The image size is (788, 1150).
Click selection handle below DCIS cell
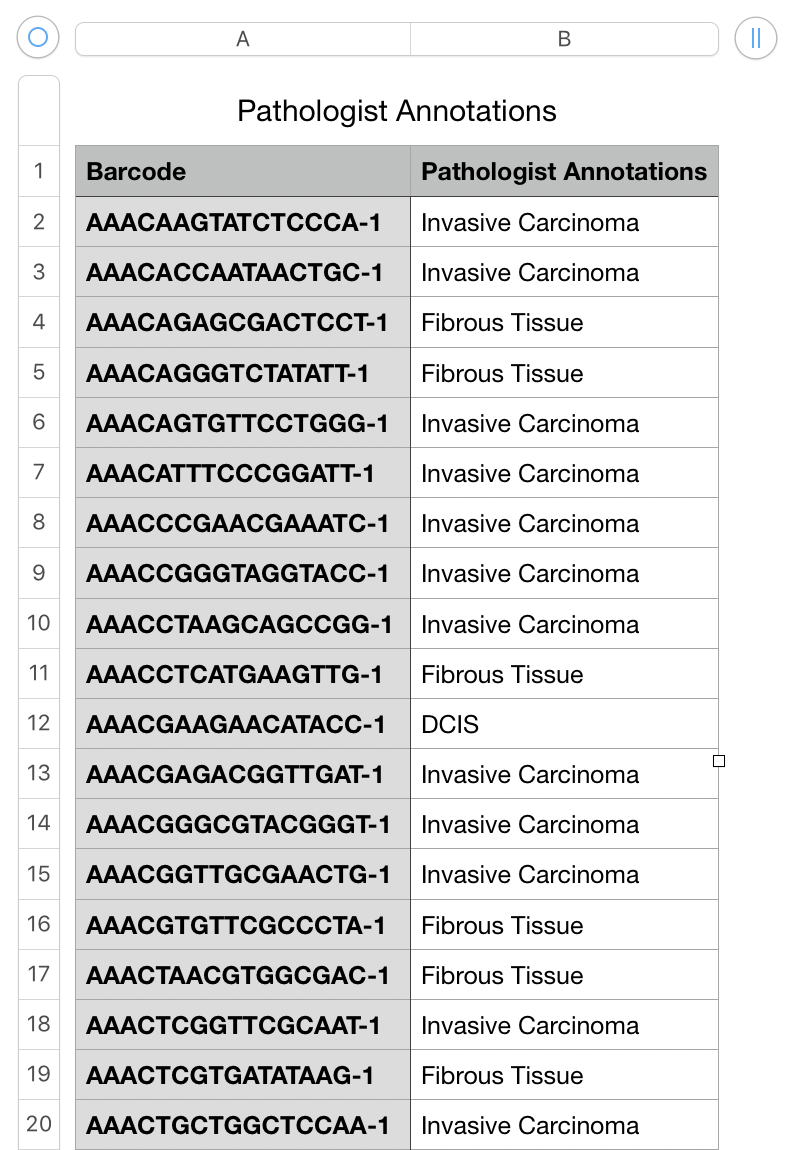click(x=719, y=761)
